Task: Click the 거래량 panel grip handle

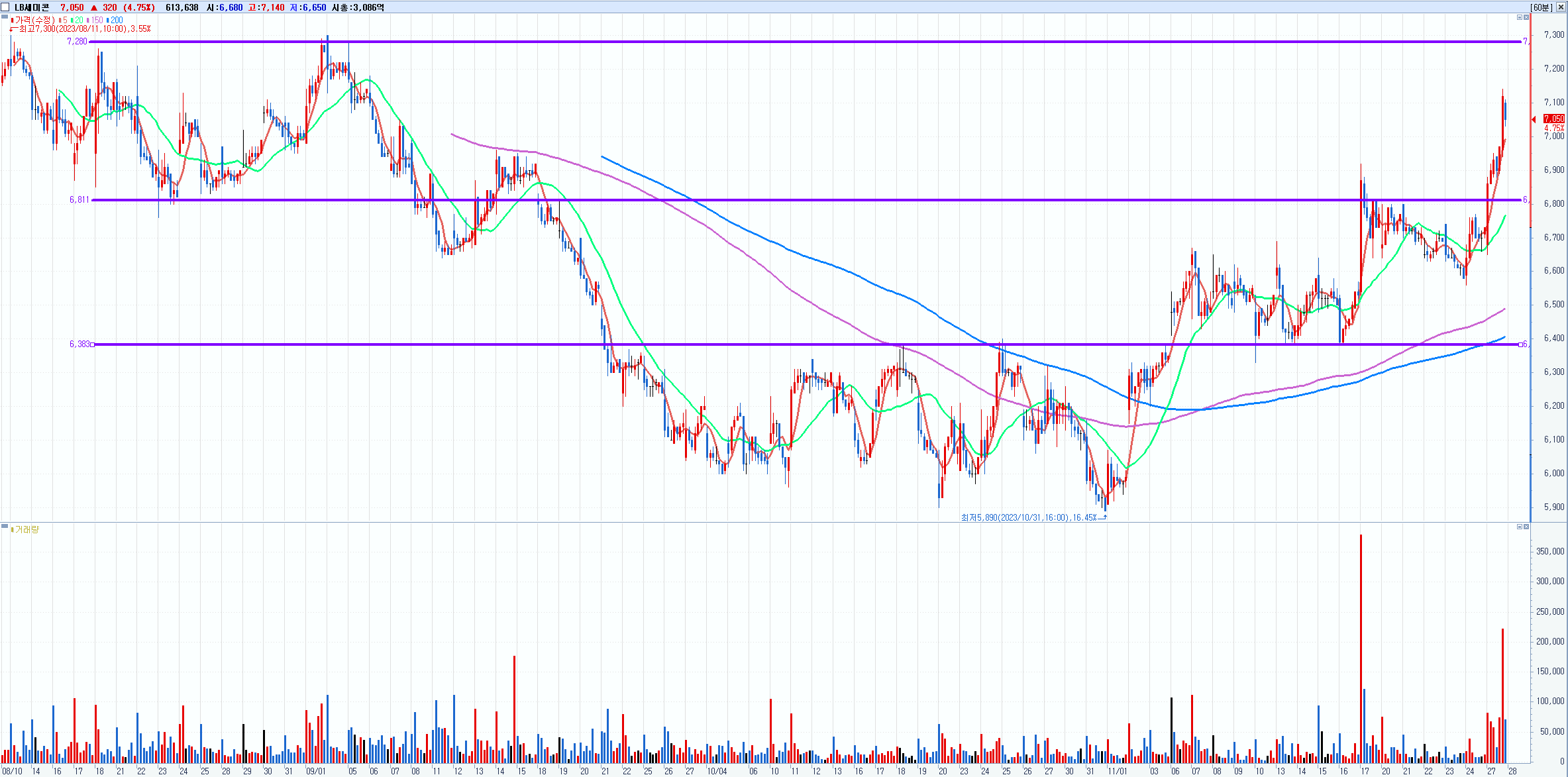Action: (x=5, y=526)
